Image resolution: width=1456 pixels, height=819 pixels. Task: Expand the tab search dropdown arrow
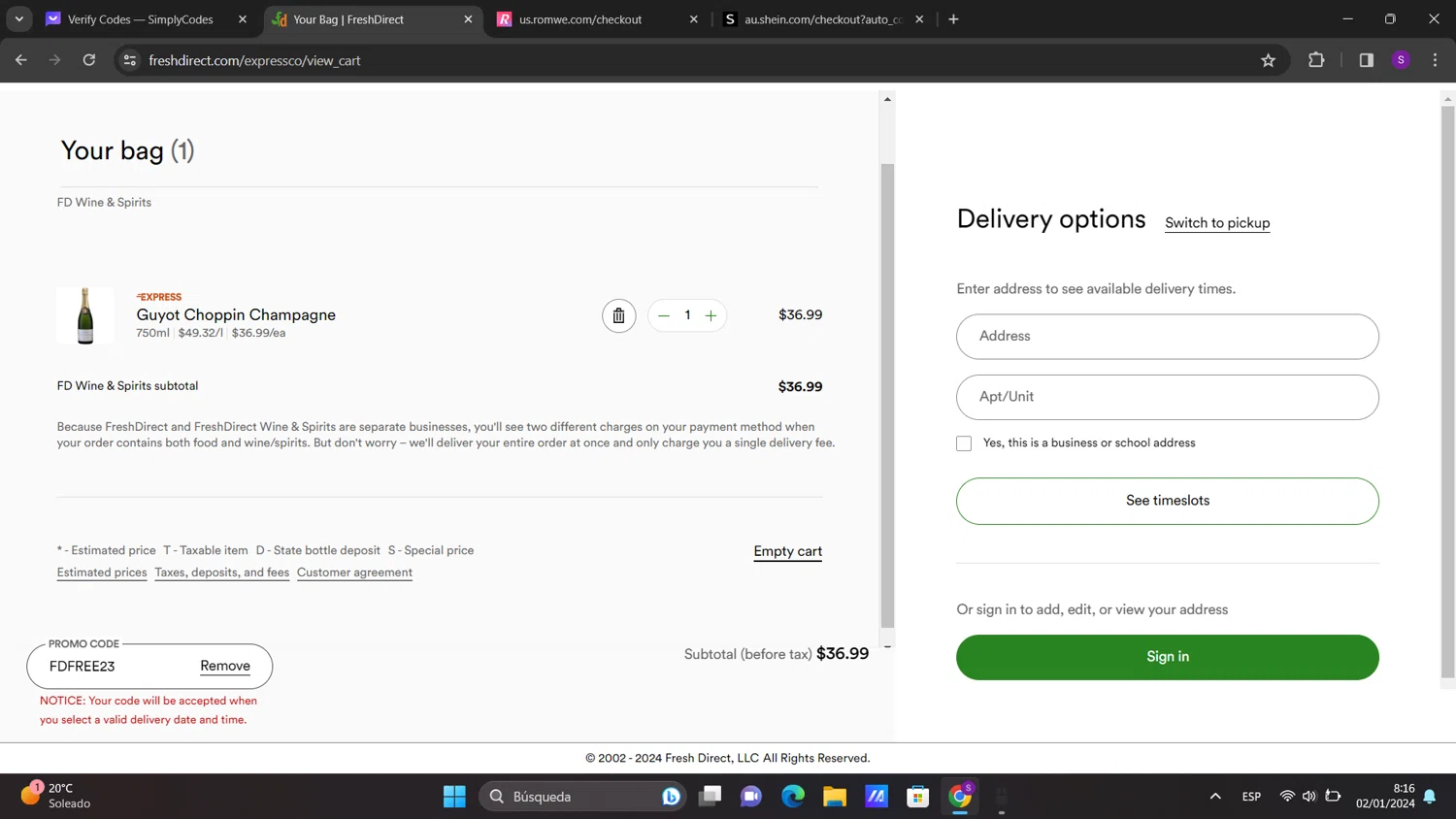[x=18, y=19]
